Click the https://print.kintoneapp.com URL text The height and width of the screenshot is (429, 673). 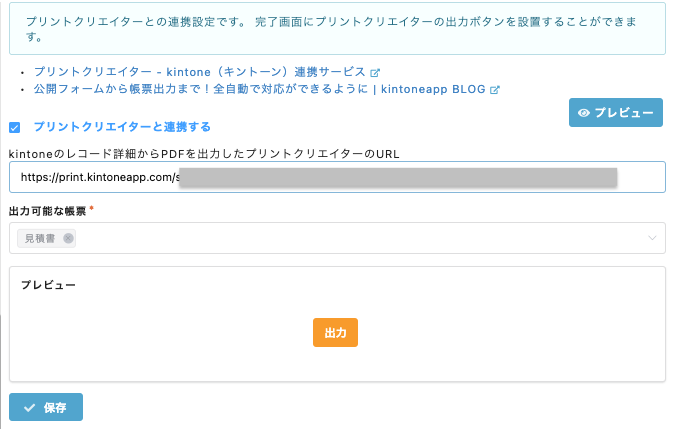(100, 177)
